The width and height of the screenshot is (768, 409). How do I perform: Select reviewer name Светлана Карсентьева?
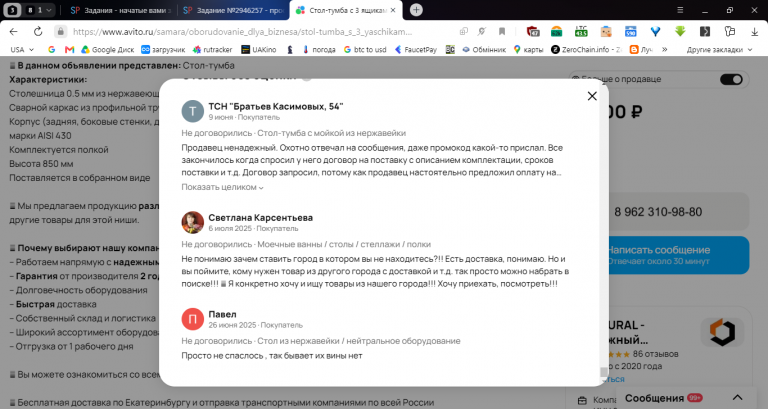click(261, 217)
